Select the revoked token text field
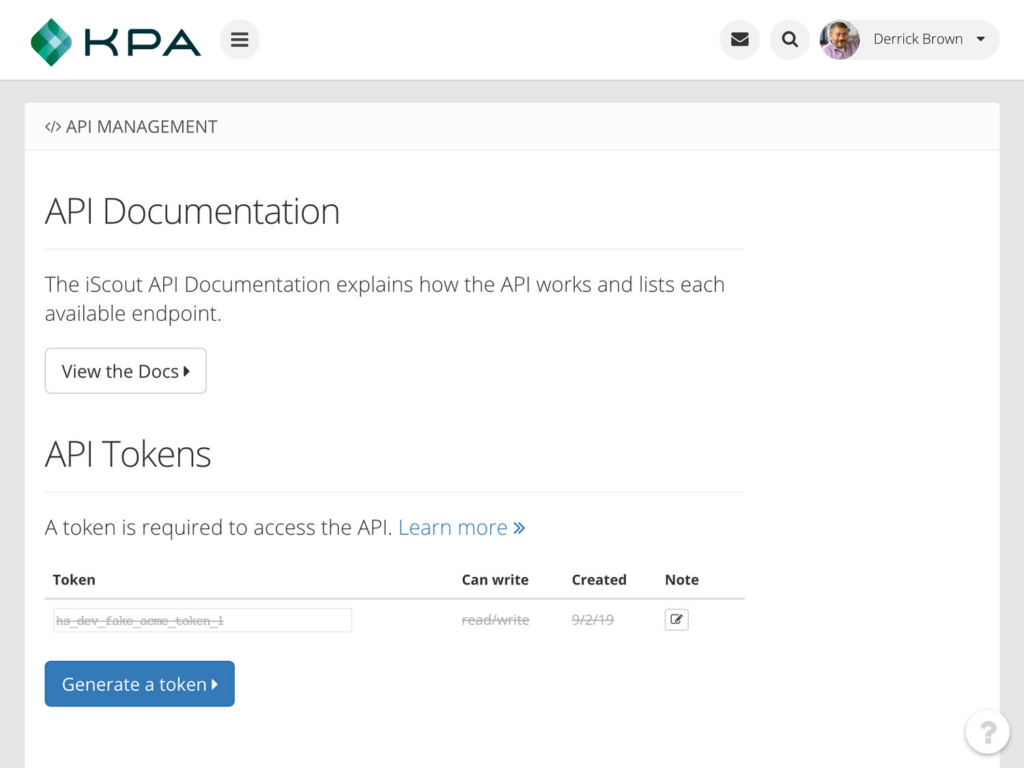 click(x=200, y=619)
